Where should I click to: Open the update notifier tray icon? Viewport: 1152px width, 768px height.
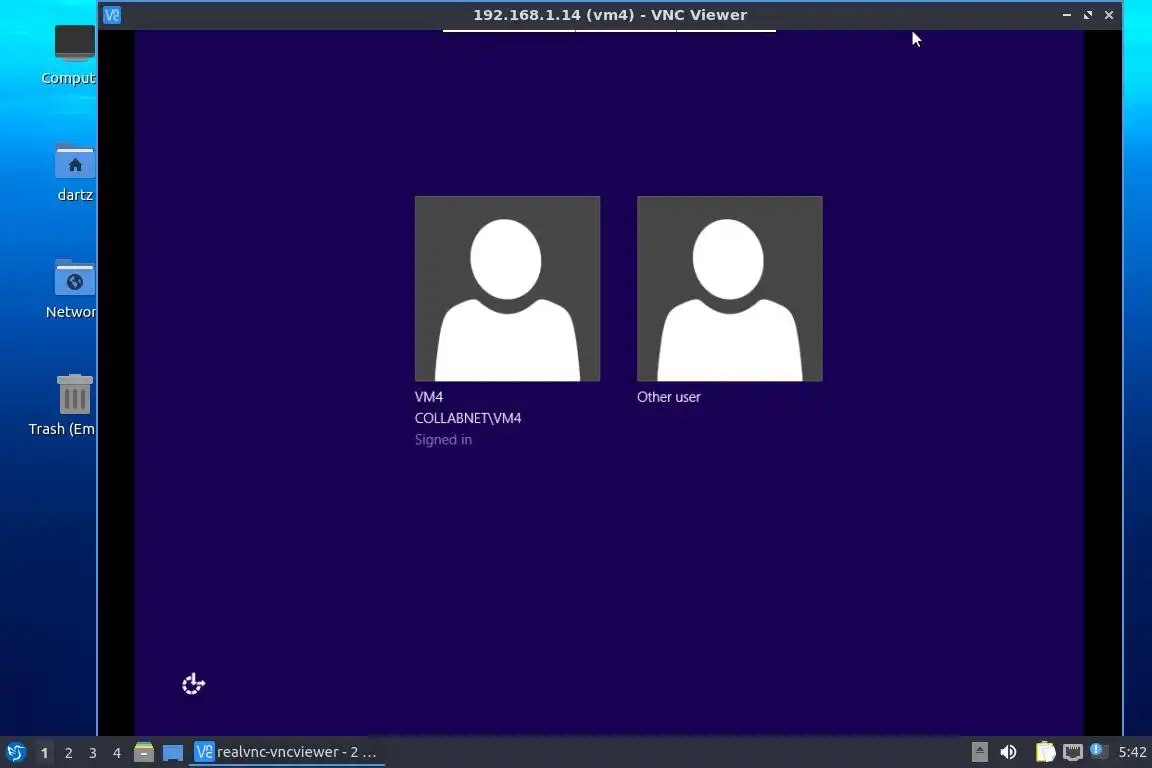1098,750
